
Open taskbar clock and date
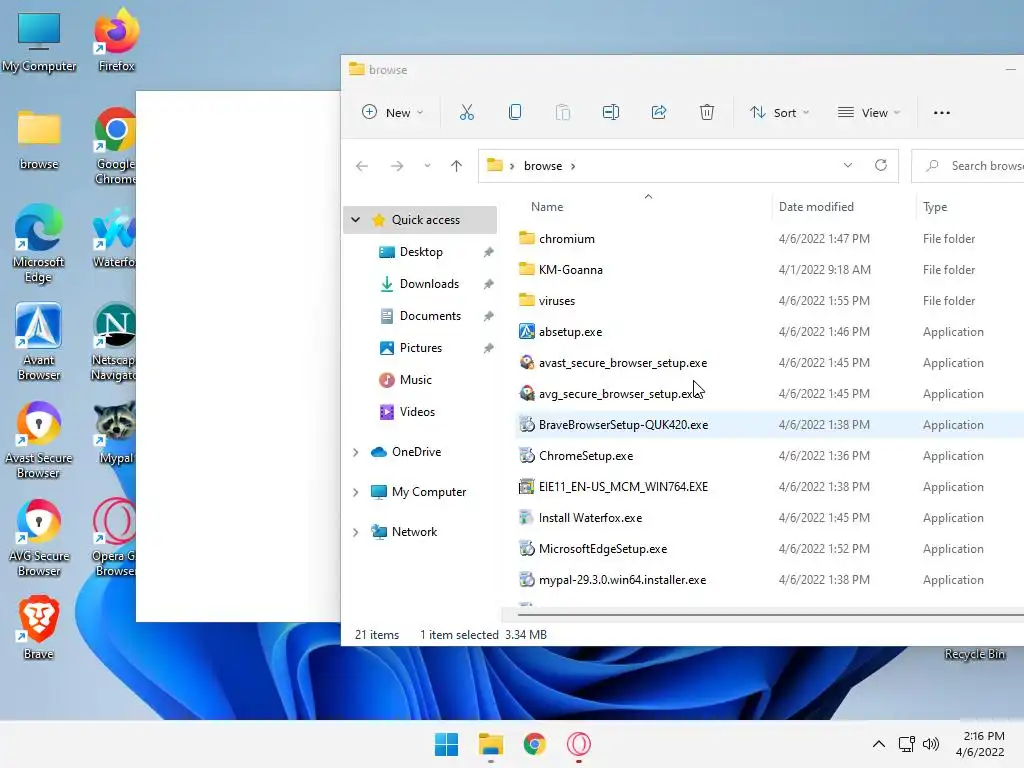980,744
